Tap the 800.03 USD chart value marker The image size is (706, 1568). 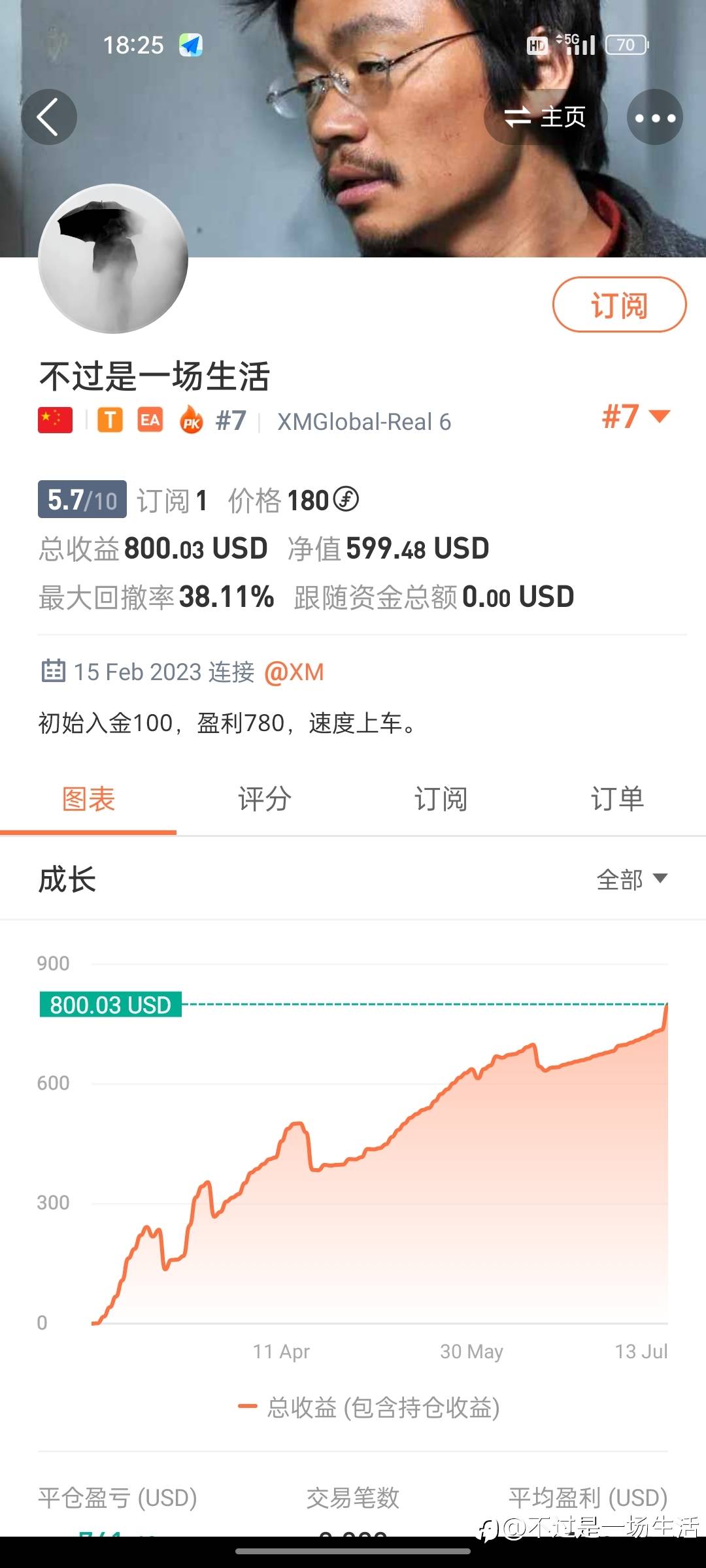click(x=110, y=1004)
